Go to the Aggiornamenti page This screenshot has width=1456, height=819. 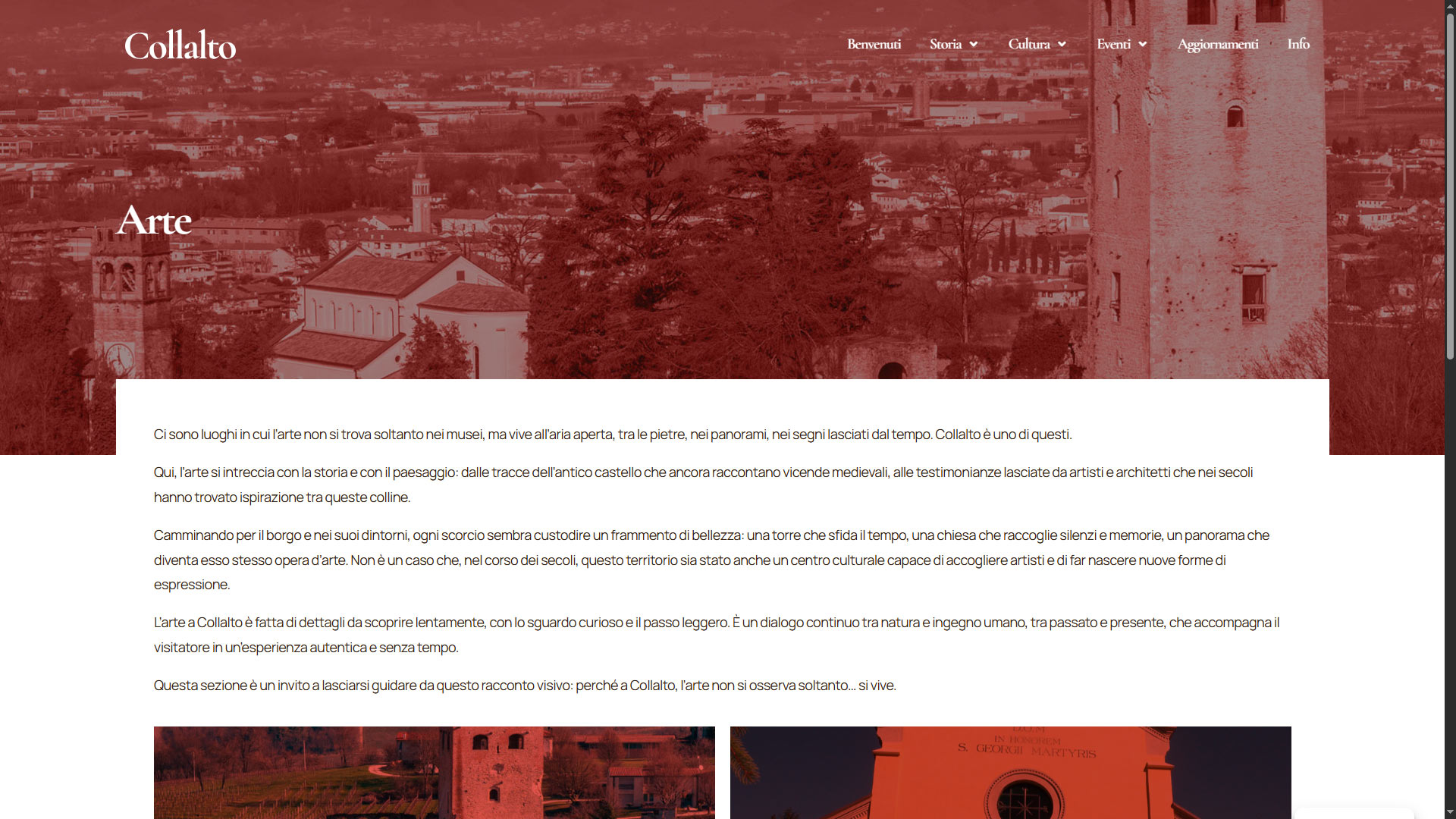click(x=1217, y=44)
